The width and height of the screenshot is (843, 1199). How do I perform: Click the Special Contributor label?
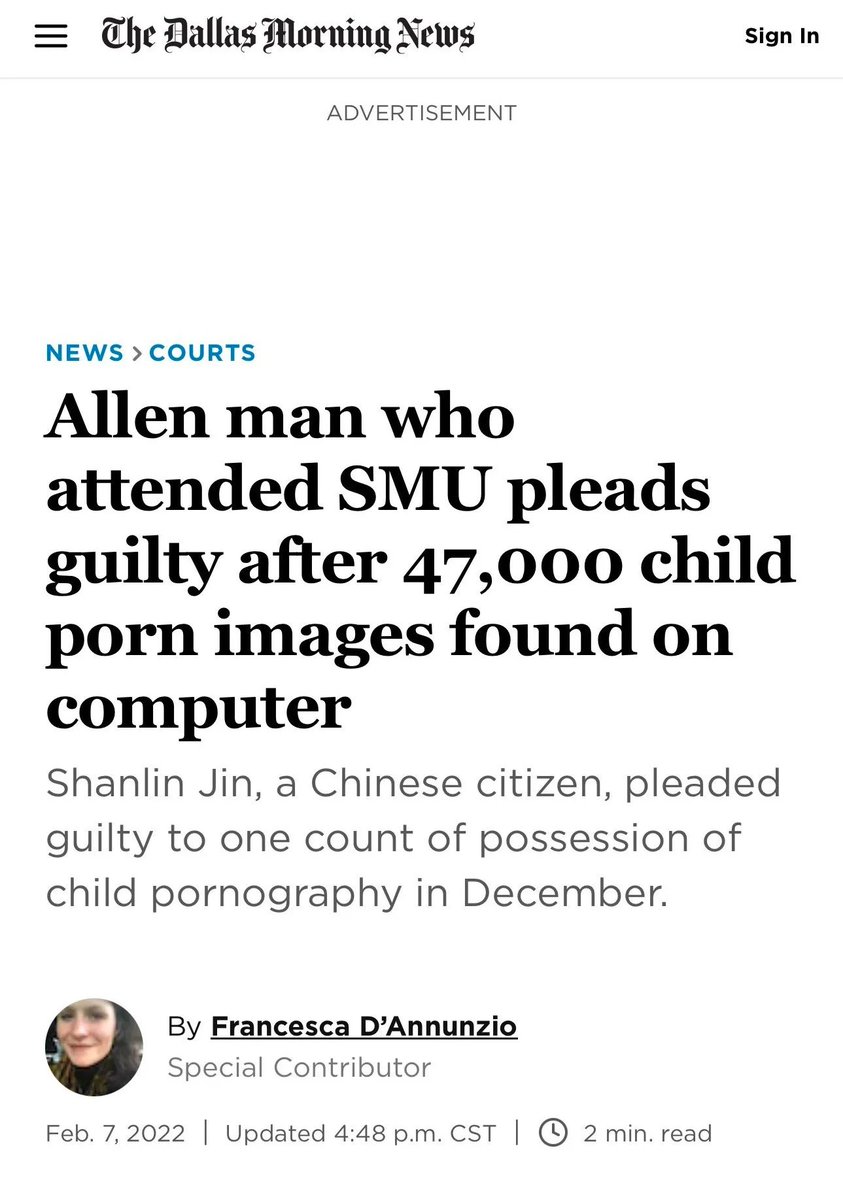[x=299, y=1068]
